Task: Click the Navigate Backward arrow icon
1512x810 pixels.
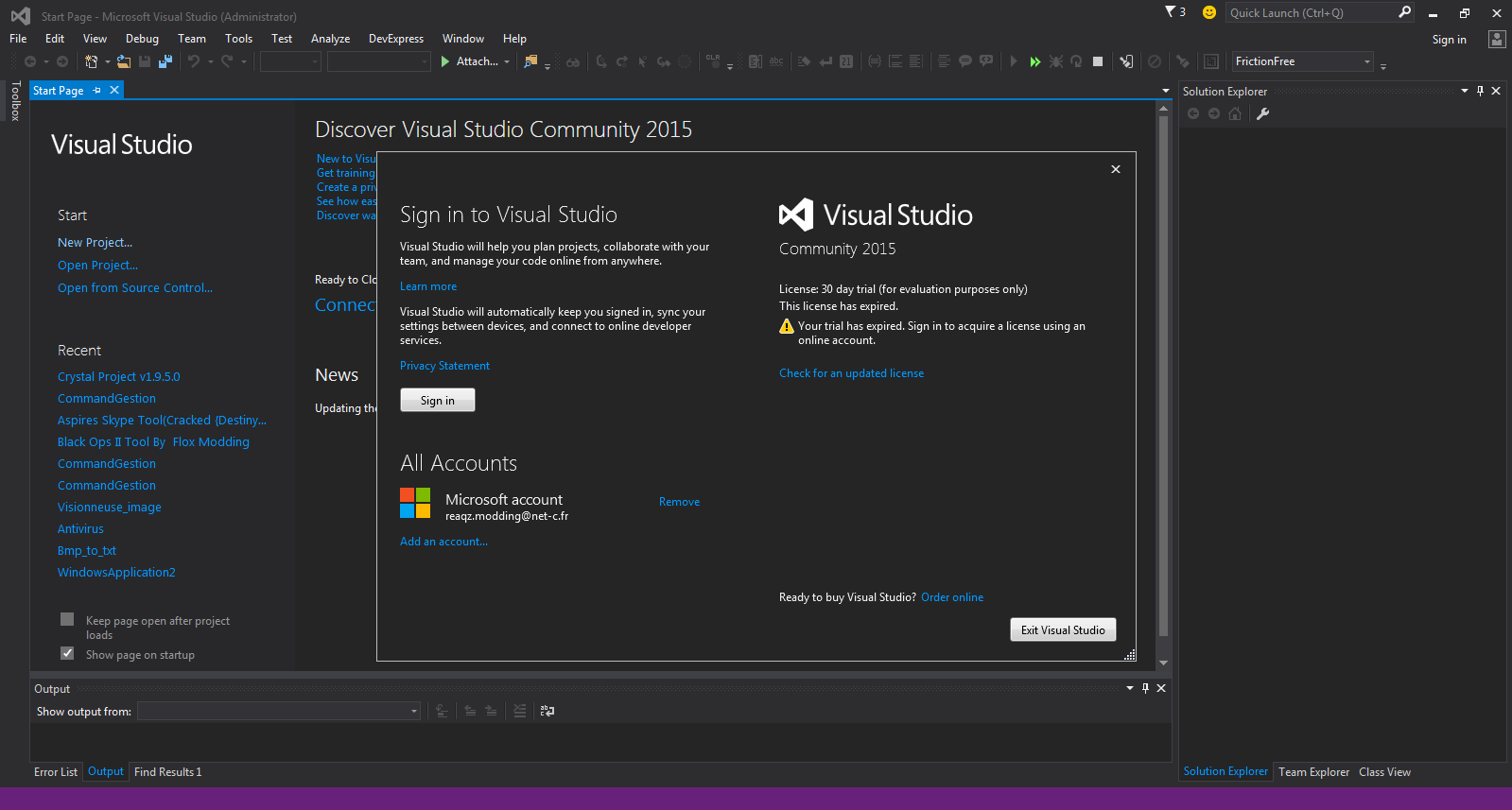Action: point(30,61)
